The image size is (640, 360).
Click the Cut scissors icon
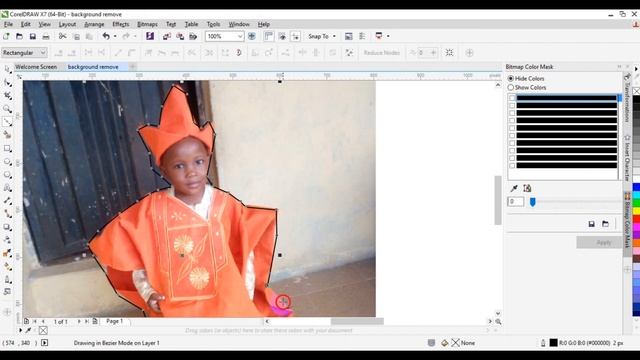pos(62,36)
